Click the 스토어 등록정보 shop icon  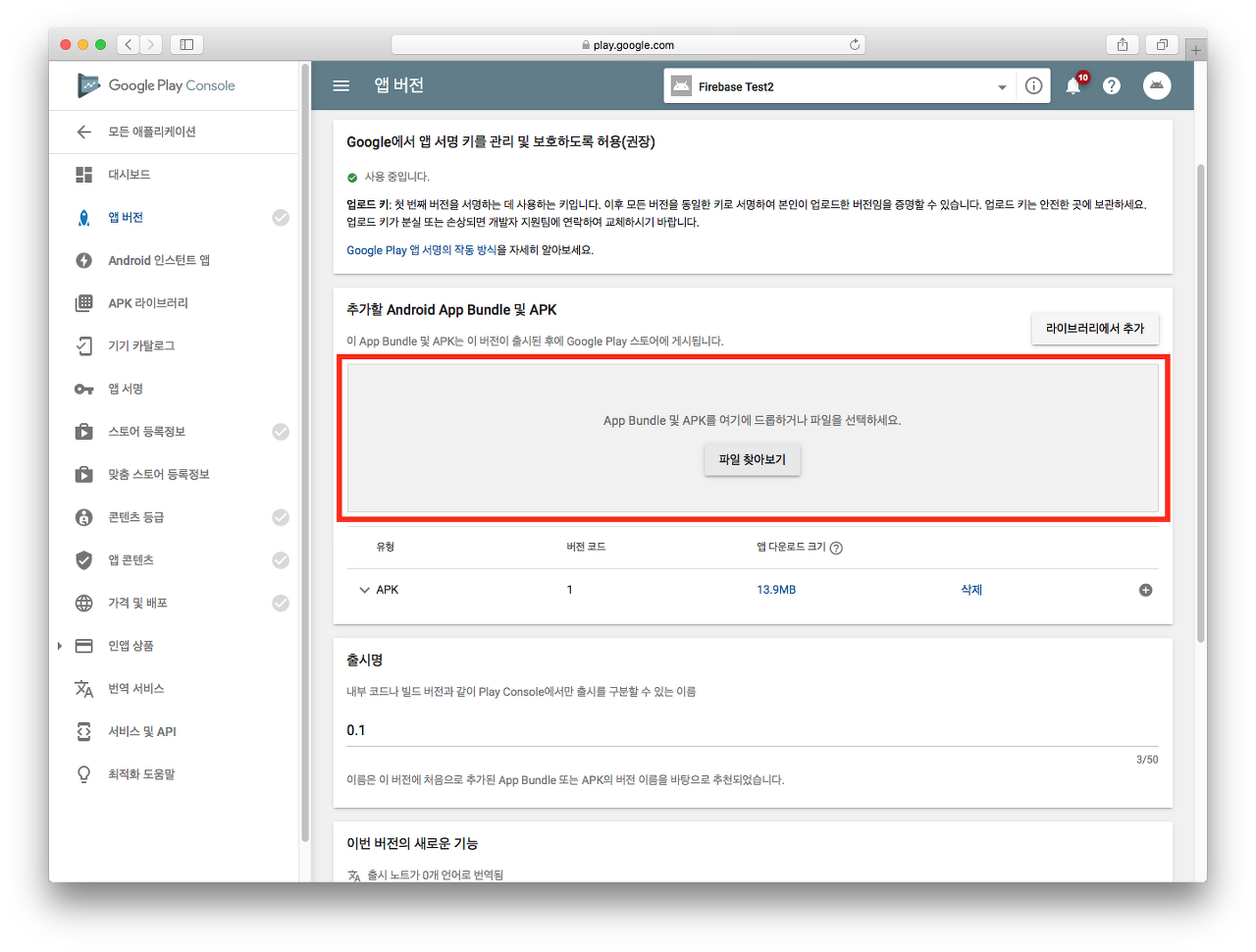coord(84,432)
